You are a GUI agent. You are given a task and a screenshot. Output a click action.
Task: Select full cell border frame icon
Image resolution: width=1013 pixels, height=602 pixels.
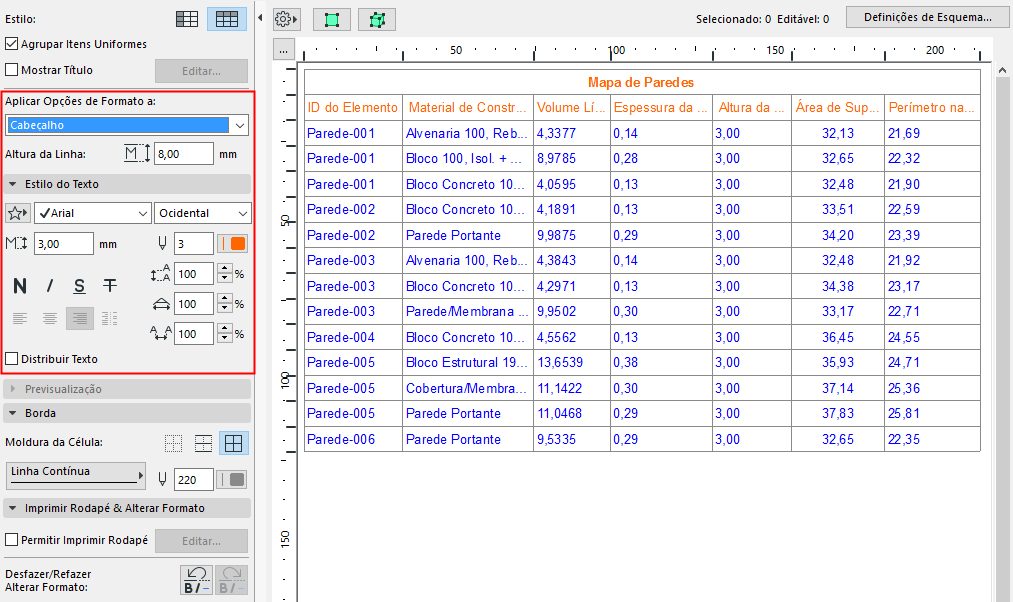[x=234, y=444]
